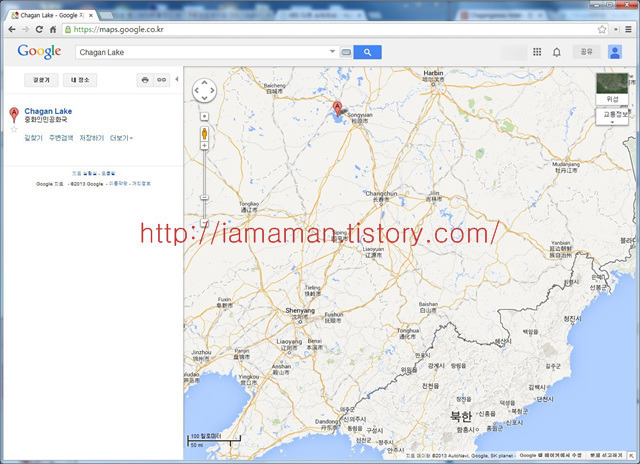Go back with Chrome's back arrow
This screenshot has width=640, height=464.
coord(12,29)
